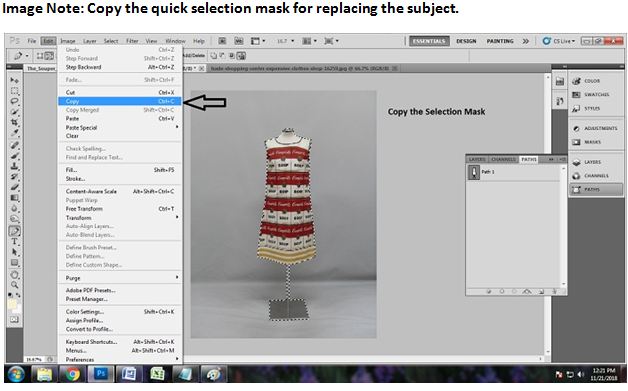
Task: Click the foreground color swatch
Action: (x=12, y=304)
